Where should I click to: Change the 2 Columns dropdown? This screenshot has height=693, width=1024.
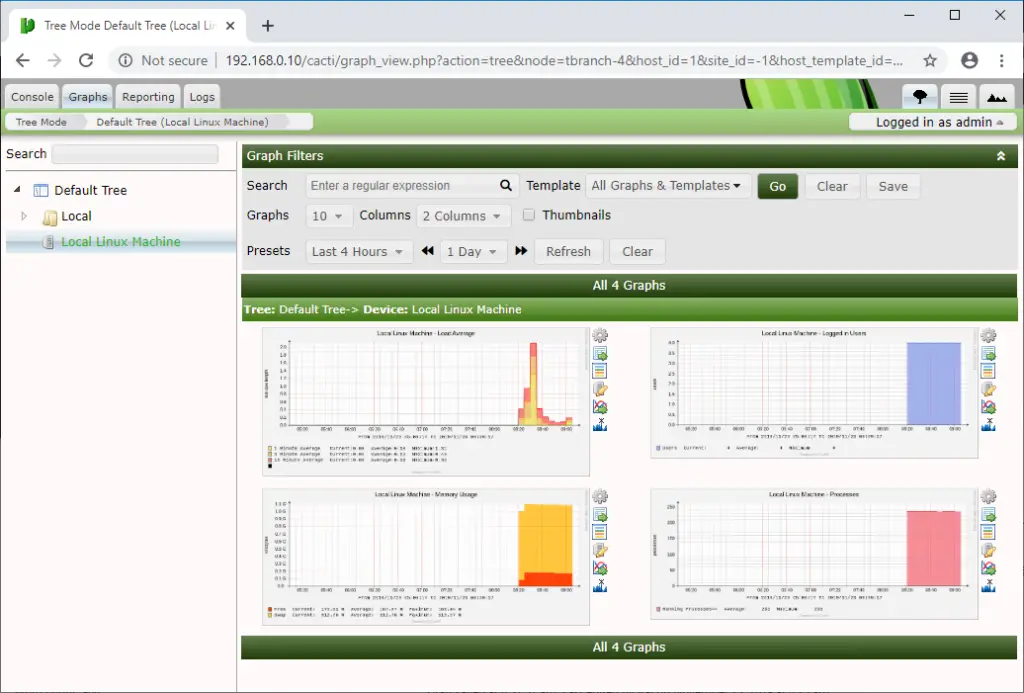[463, 215]
